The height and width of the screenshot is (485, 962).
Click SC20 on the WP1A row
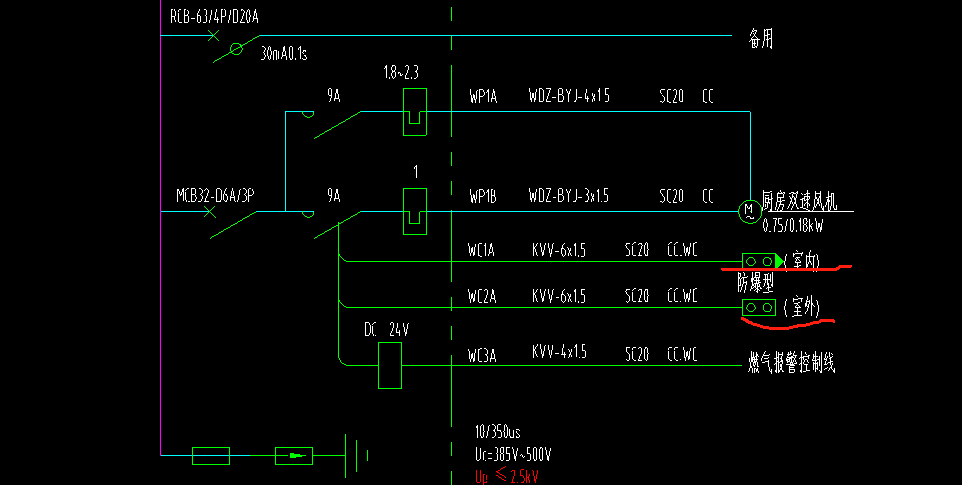(x=671, y=96)
